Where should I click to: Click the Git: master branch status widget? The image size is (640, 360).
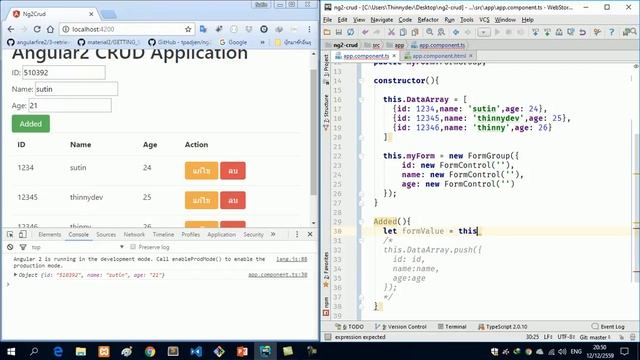[x=595, y=337]
